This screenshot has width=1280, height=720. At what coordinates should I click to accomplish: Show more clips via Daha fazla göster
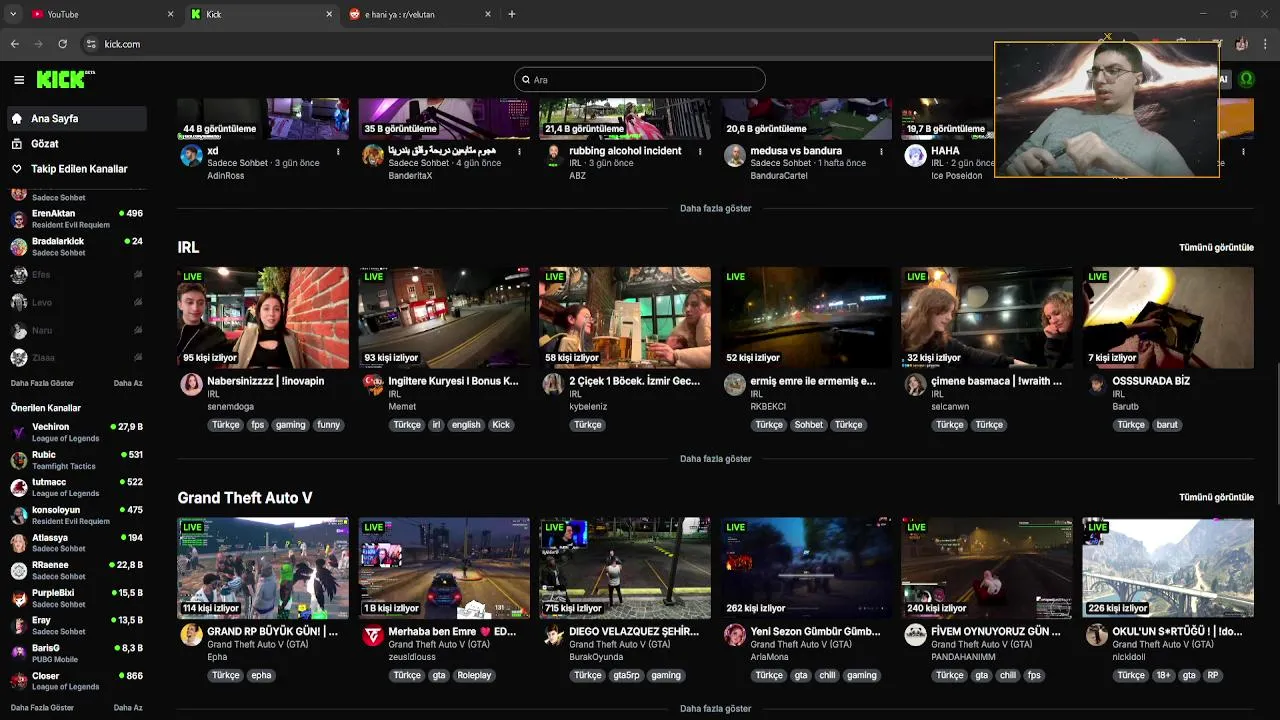tap(715, 208)
